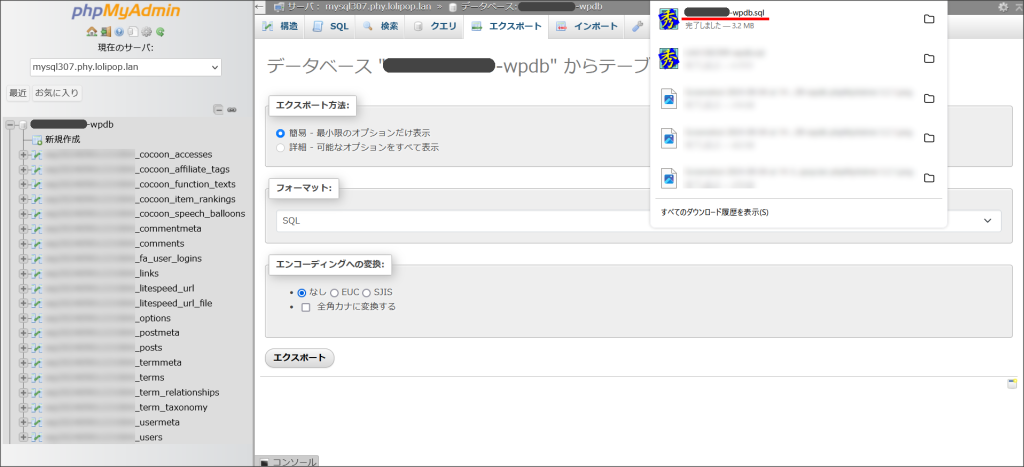Open navigation panel settings gear icon

[146, 31]
